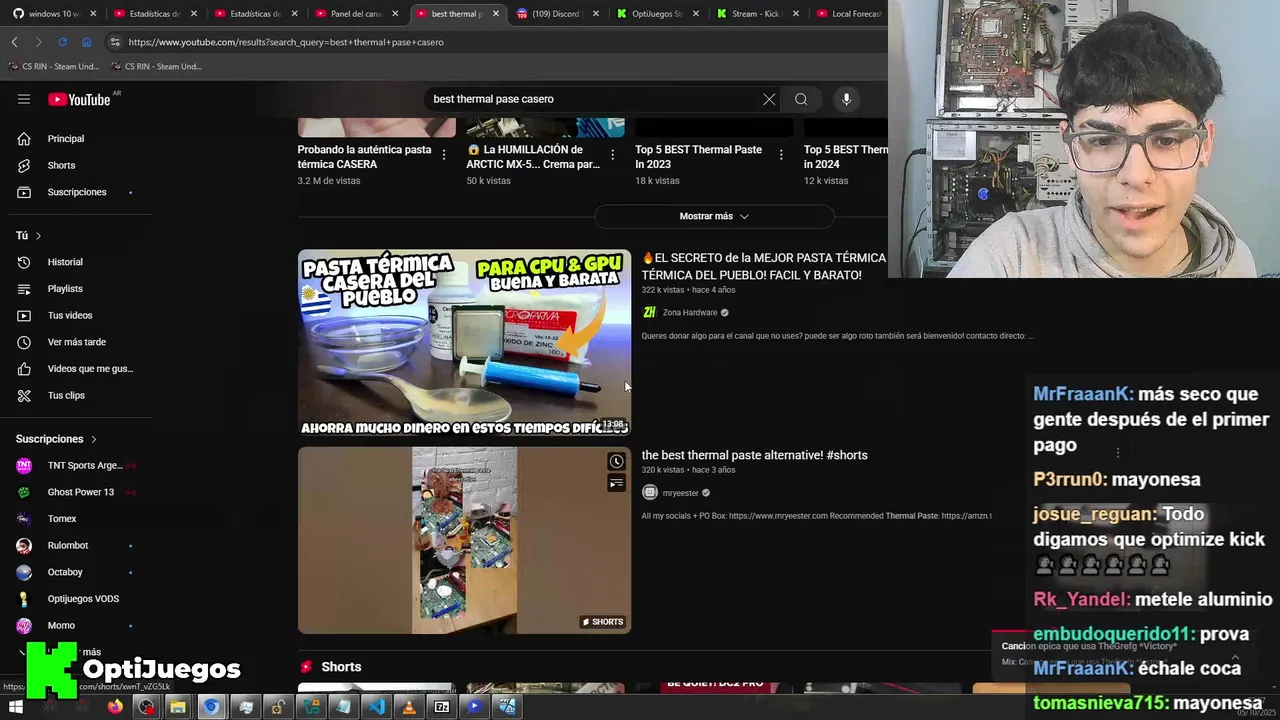The image size is (1280, 720).
Task: Open Tus videos in the sidebar
Action: pyautogui.click(x=70, y=315)
